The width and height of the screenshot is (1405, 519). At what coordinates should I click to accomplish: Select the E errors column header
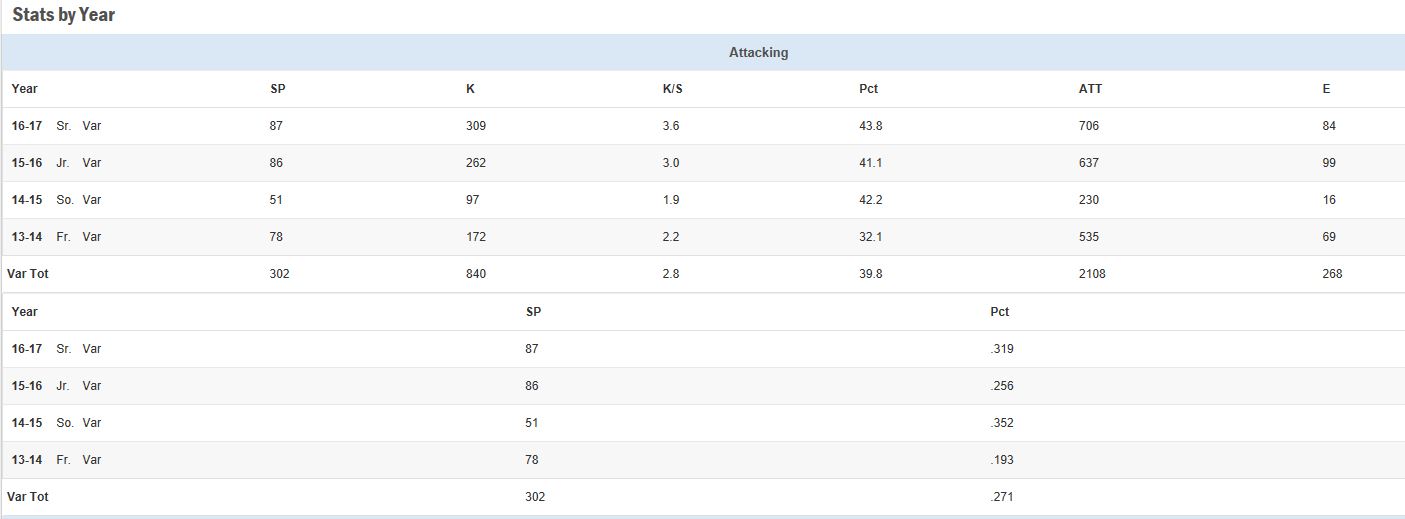pos(1326,89)
